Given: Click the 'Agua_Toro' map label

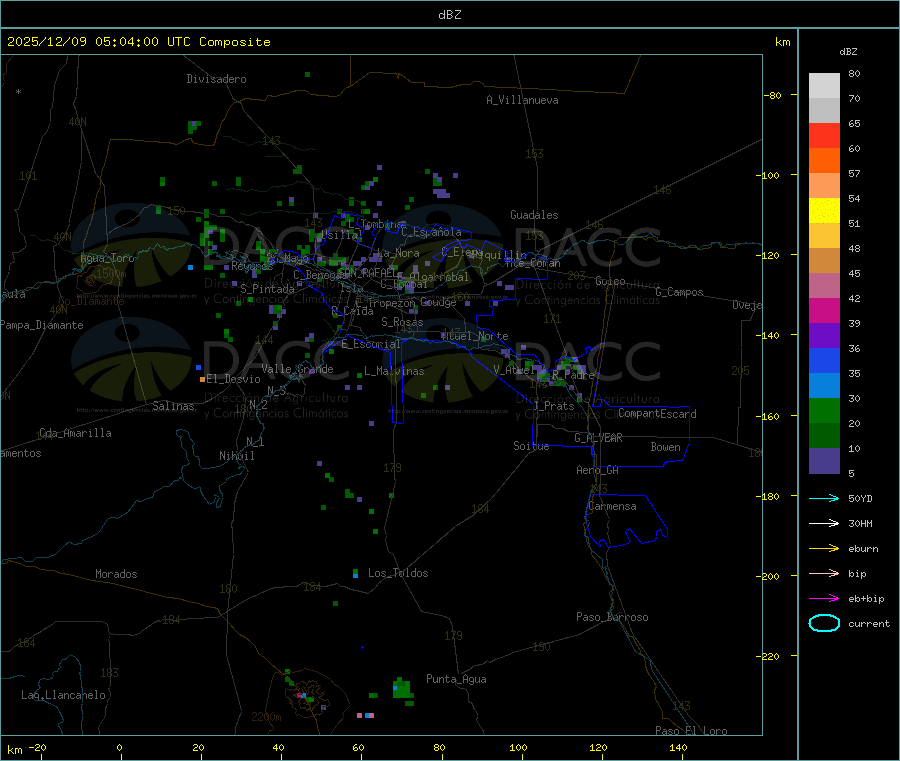Looking at the screenshot, I should coord(107,258).
